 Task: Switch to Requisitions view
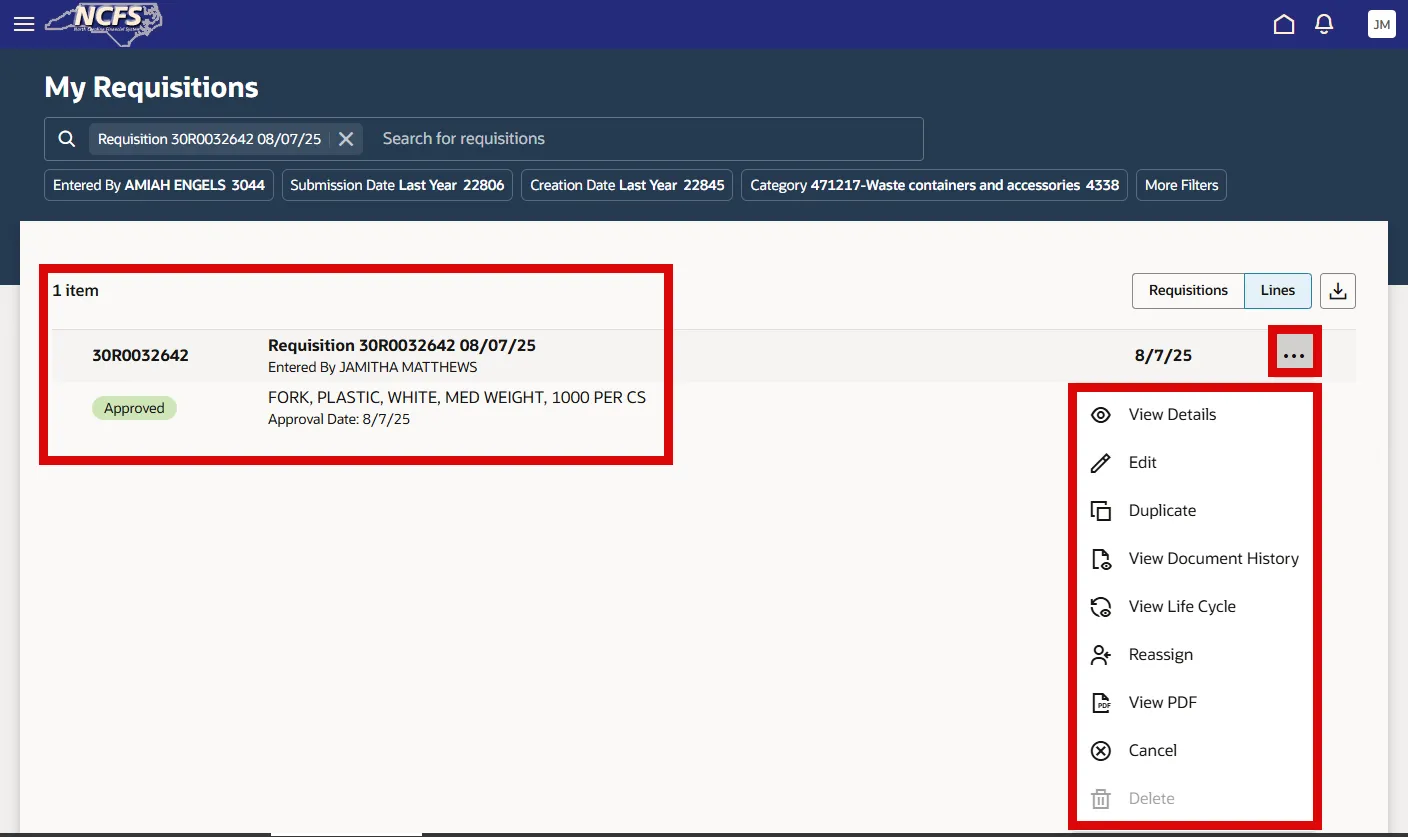1188,291
